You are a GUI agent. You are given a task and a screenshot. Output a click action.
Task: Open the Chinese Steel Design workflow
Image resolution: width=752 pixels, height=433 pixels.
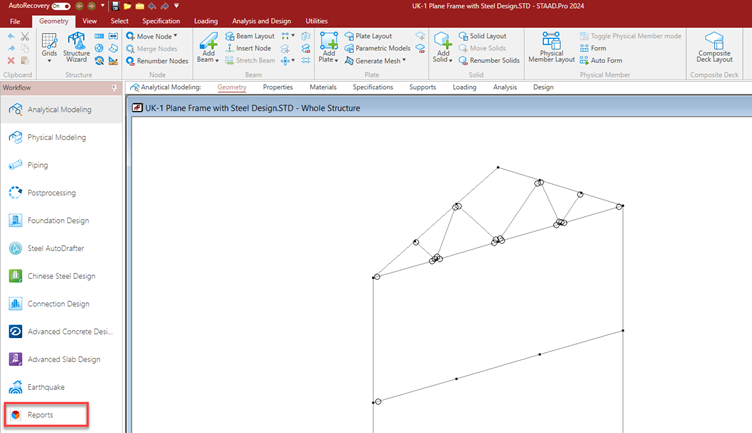[61, 276]
